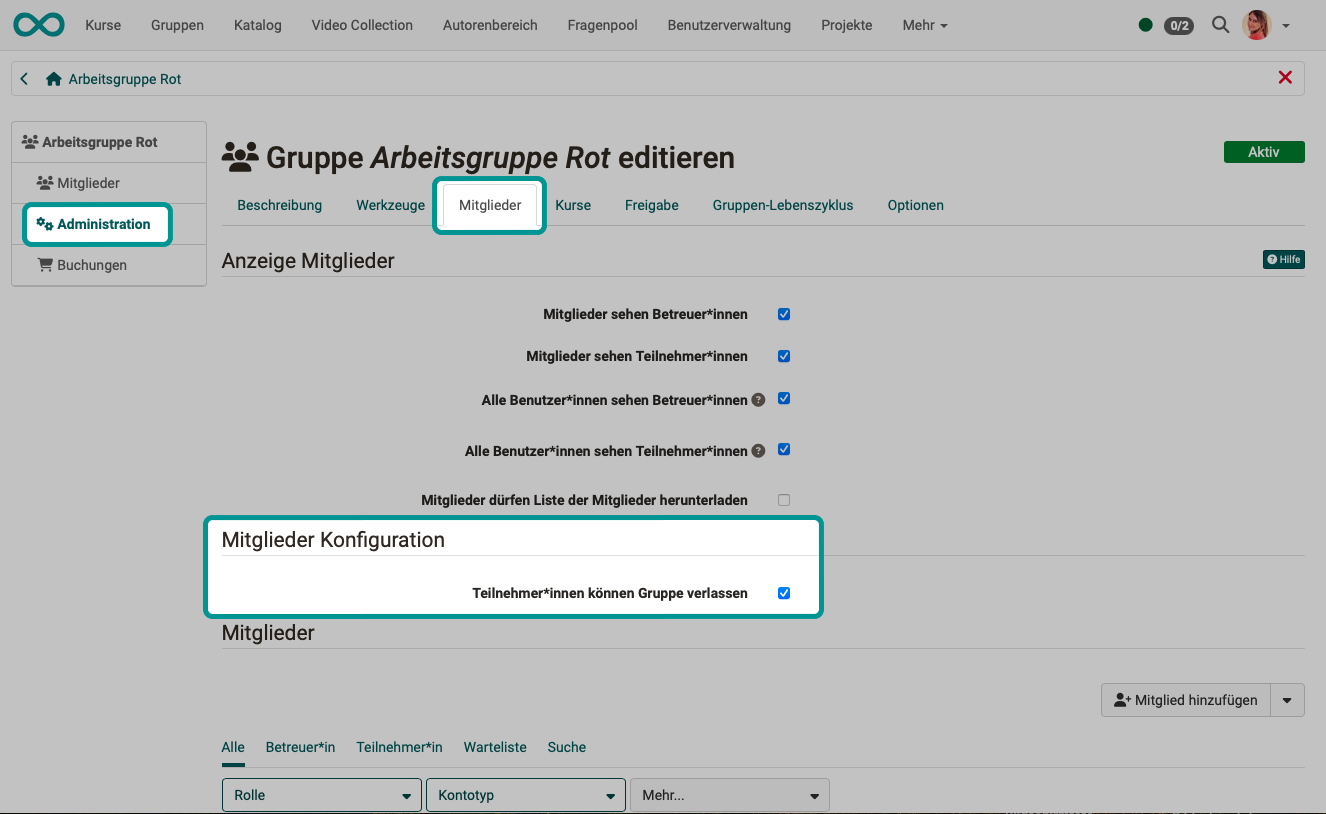
Task: Click the back arrow in breadcrumb
Action: click(25, 79)
